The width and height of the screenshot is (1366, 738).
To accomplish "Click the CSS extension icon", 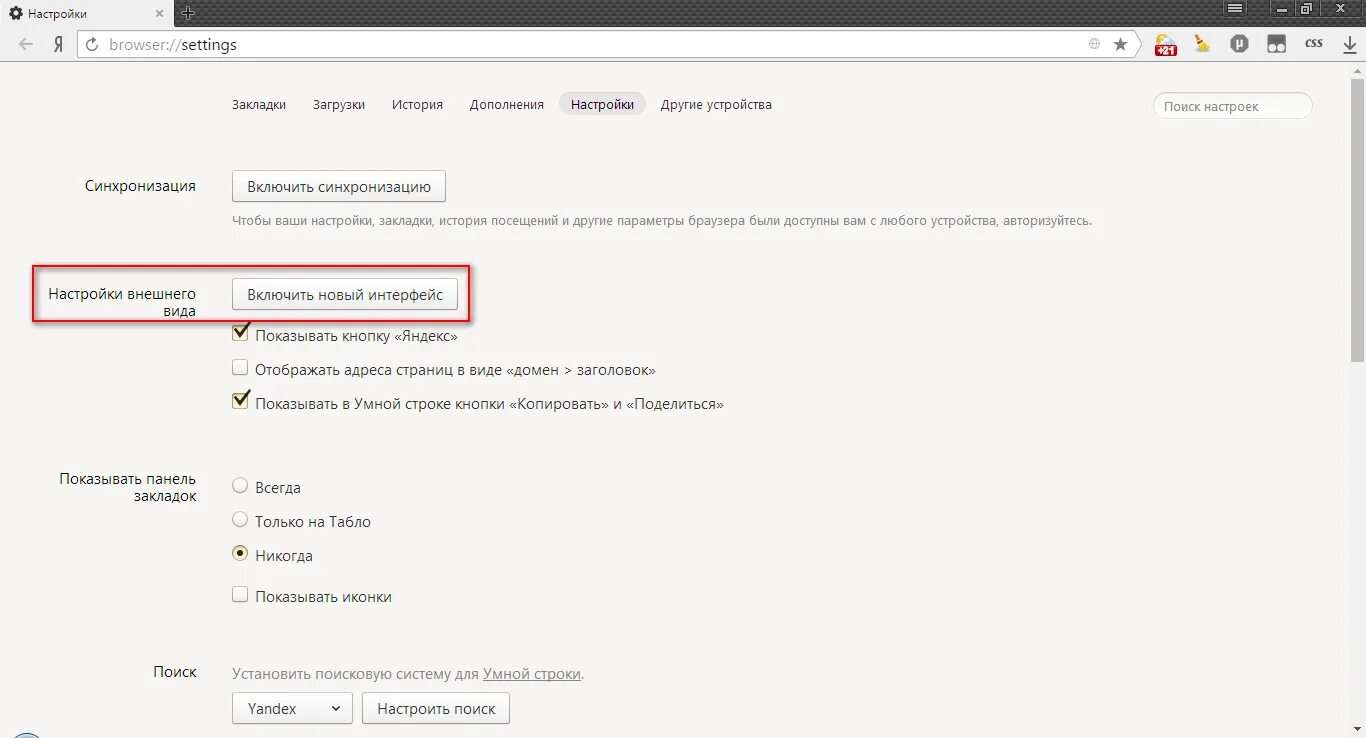I will pos(1313,44).
